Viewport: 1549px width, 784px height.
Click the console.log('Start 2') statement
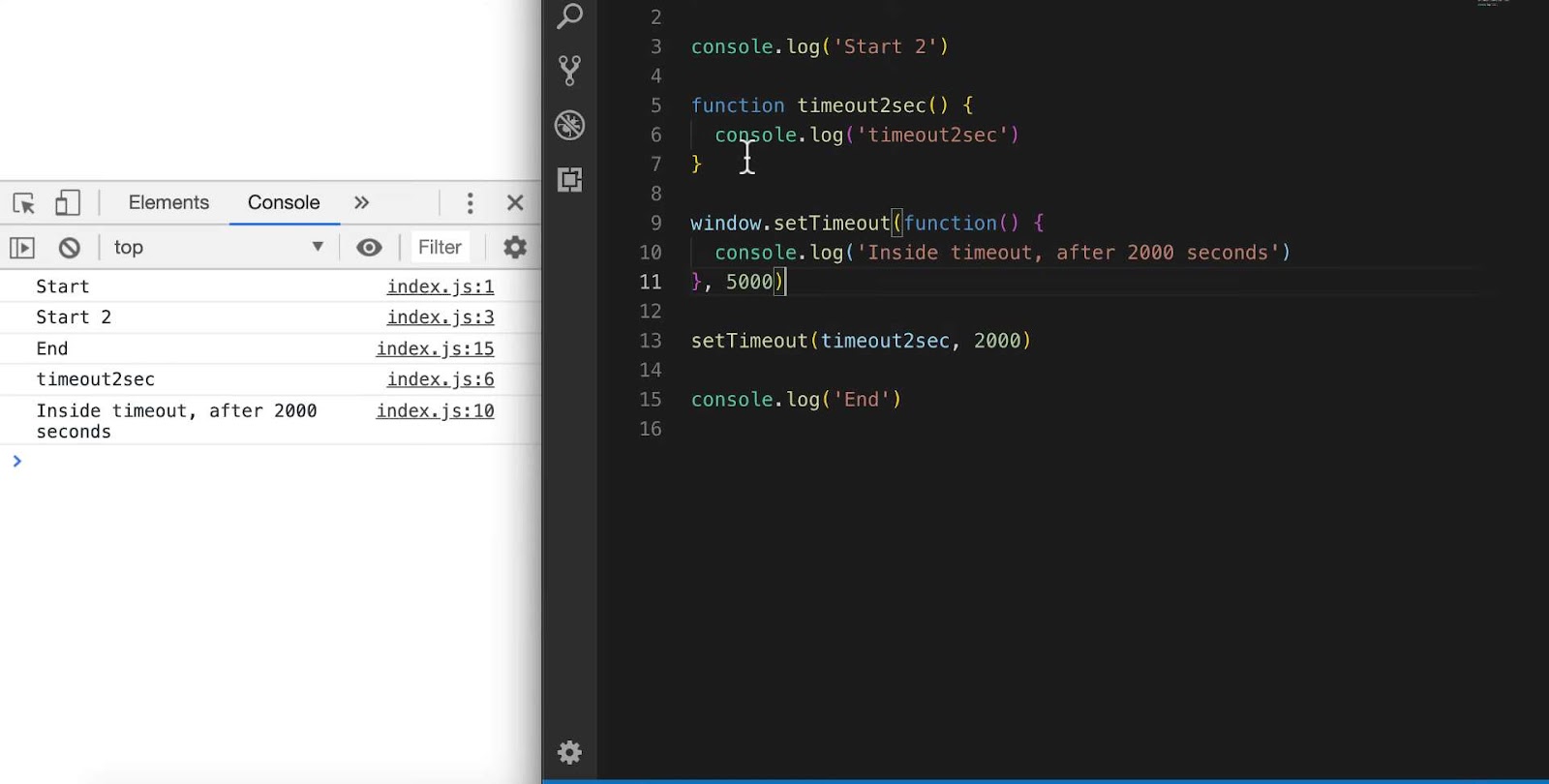tap(820, 46)
